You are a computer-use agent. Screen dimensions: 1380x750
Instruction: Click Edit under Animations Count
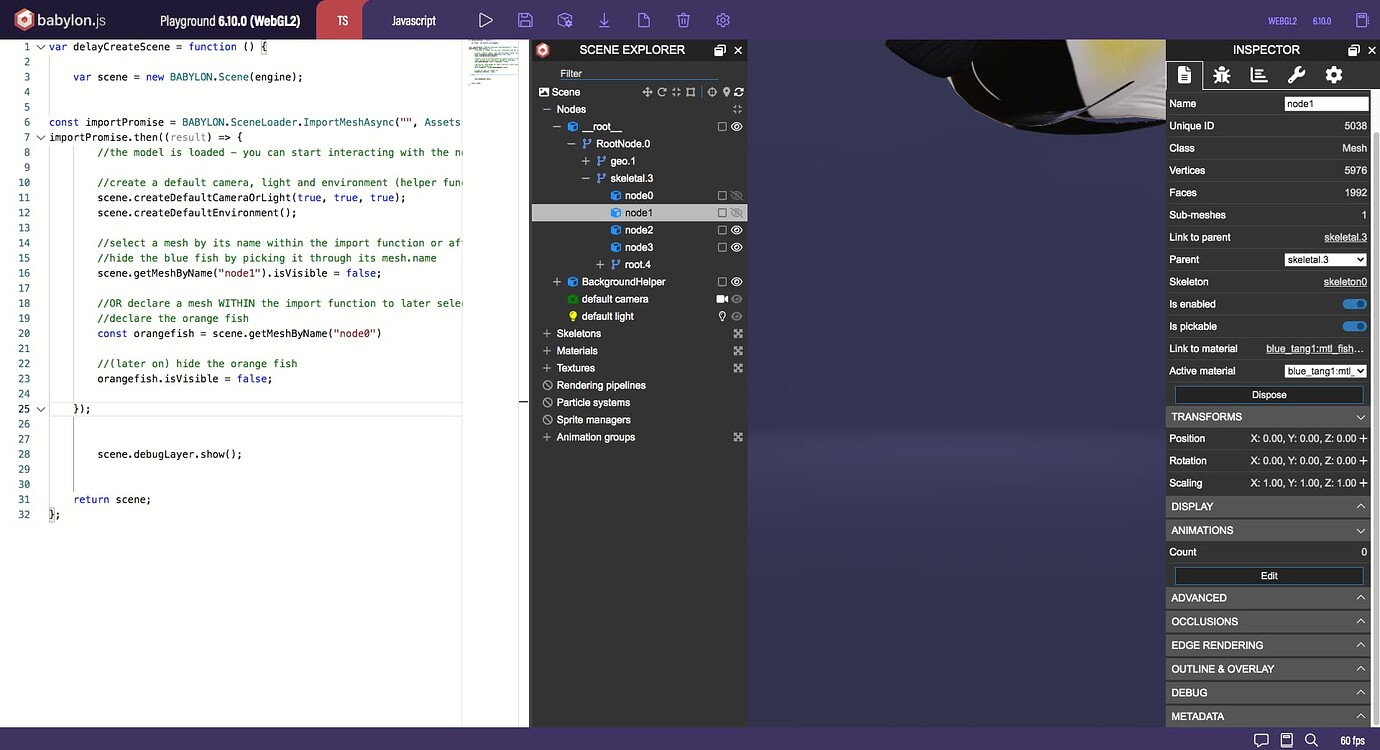1267,575
